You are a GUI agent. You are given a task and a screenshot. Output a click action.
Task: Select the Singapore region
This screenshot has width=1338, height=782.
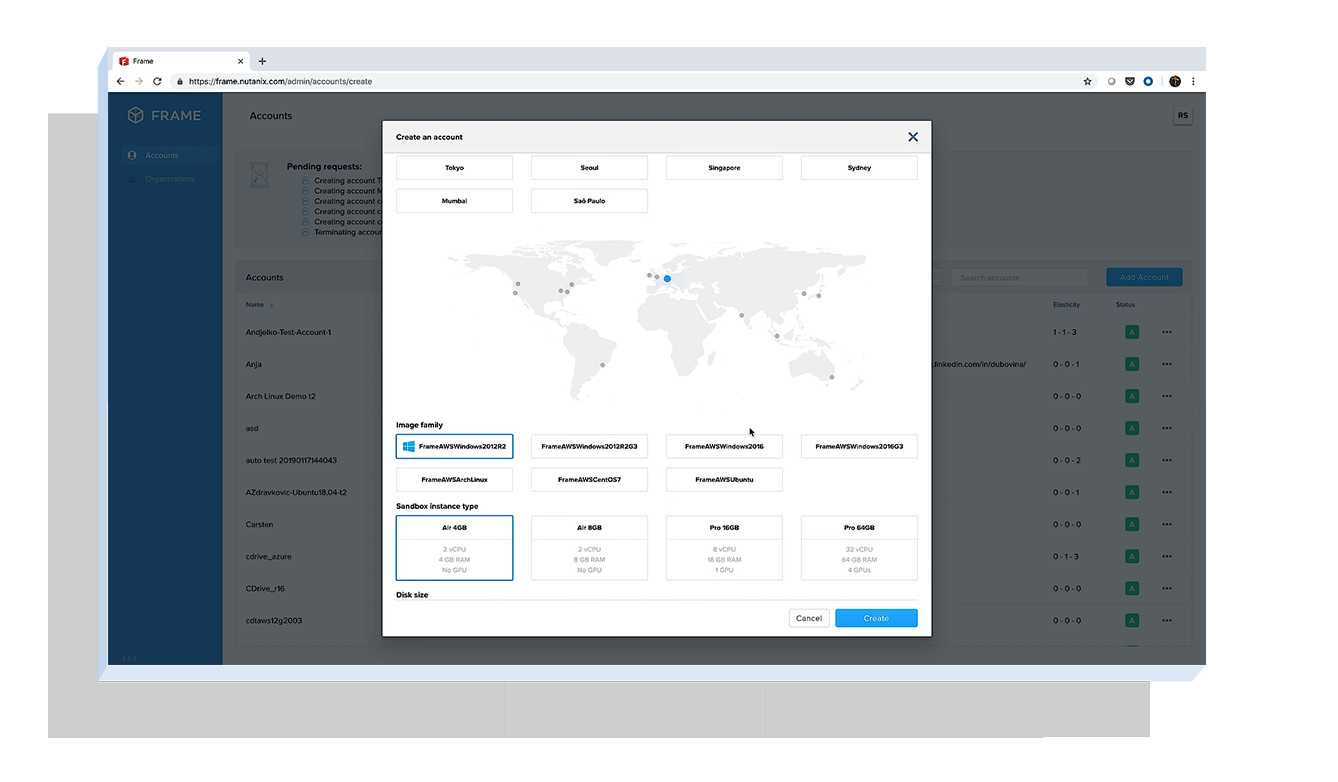[724, 168]
